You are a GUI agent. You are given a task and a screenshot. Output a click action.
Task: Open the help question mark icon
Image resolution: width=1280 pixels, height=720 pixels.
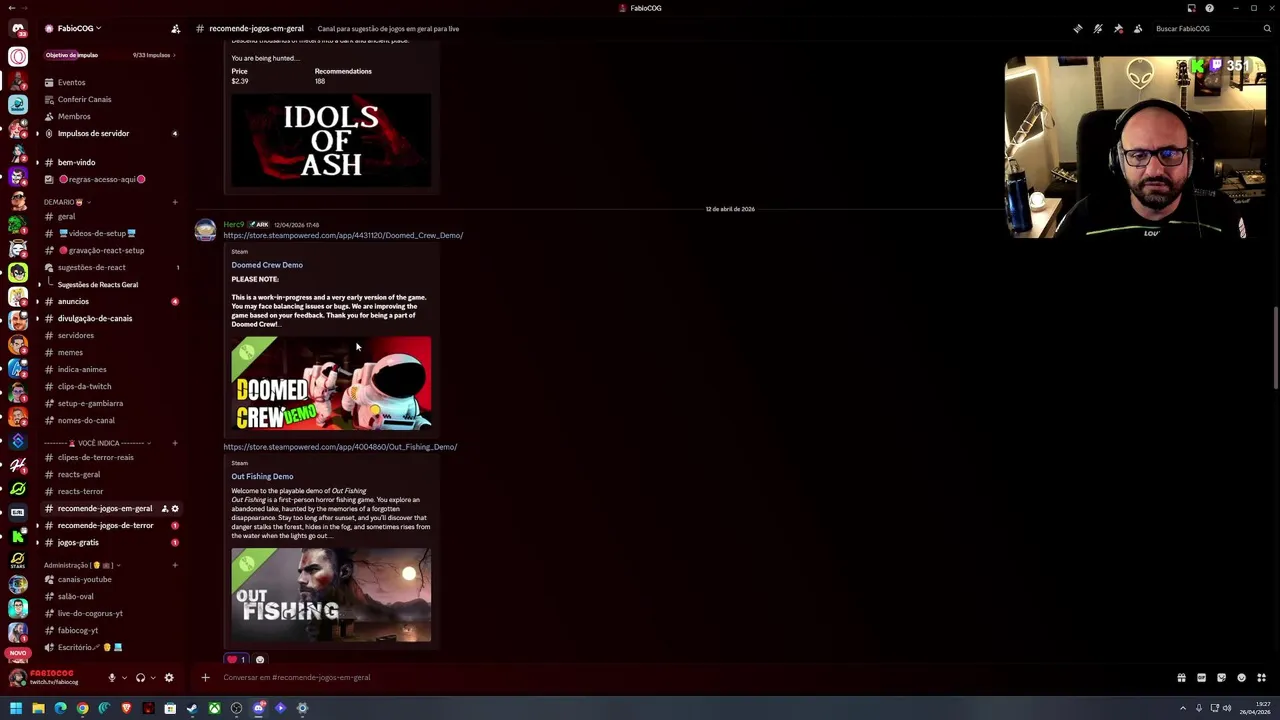click(x=1209, y=8)
